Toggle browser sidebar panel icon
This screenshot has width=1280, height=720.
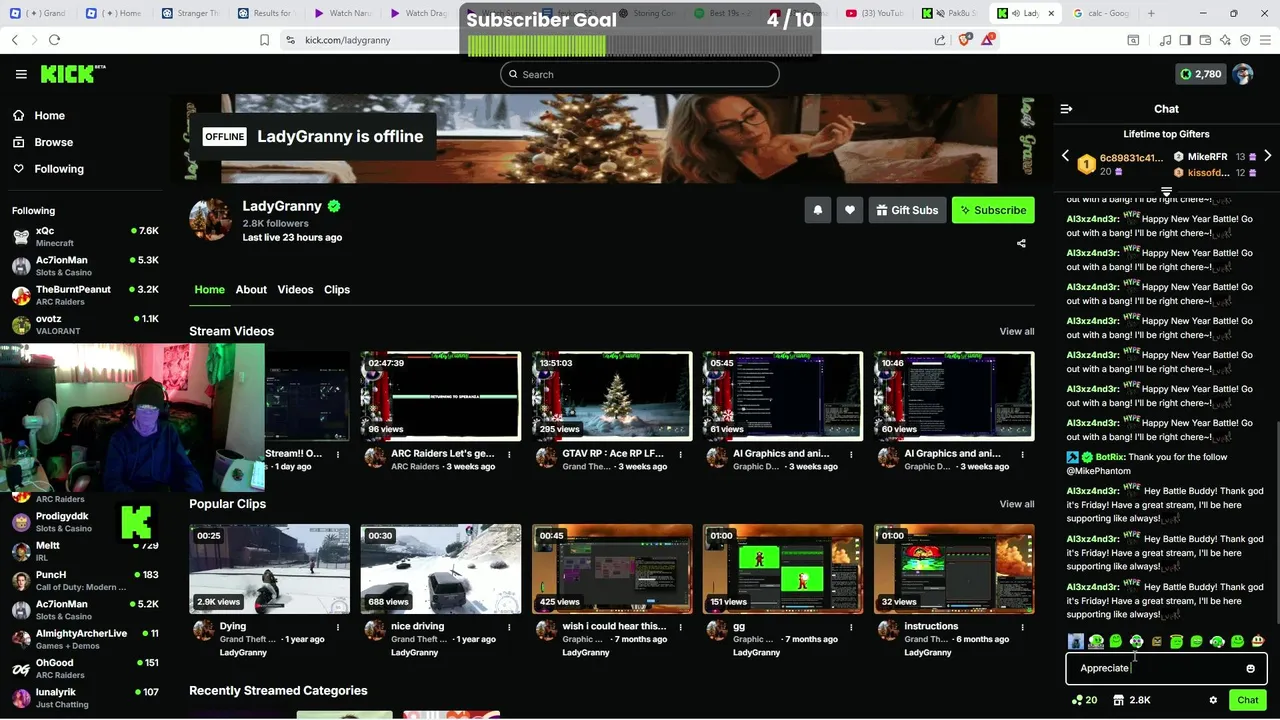pyautogui.click(x=1185, y=40)
